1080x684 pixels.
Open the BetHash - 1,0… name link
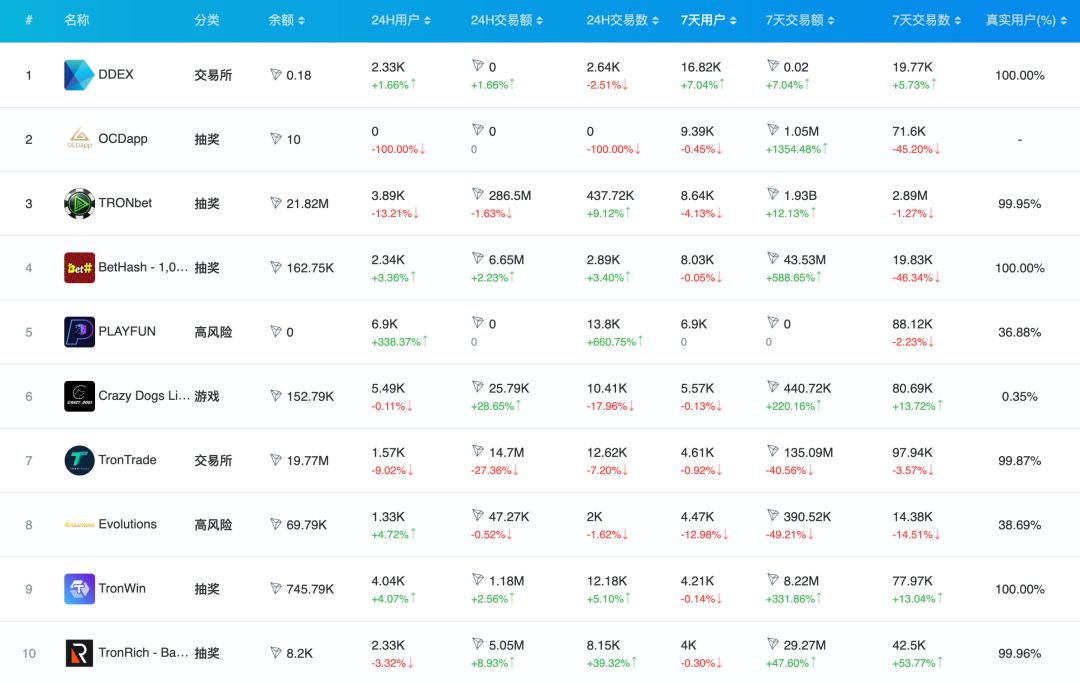[143, 267]
